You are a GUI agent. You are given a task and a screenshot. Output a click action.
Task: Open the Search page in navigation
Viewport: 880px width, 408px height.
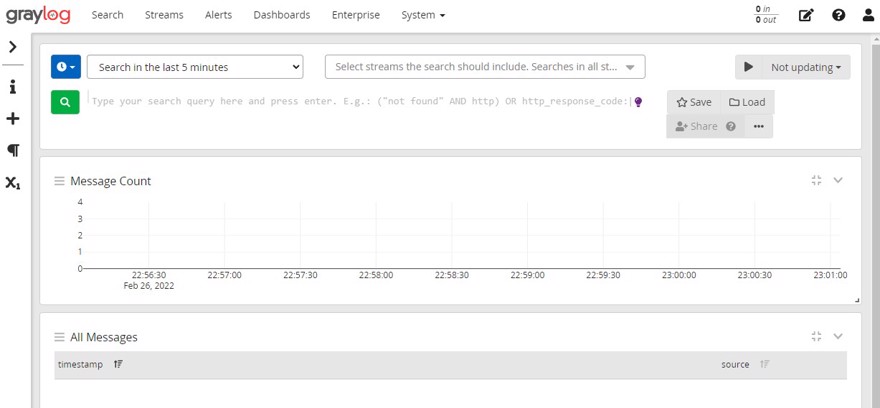click(107, 15)
